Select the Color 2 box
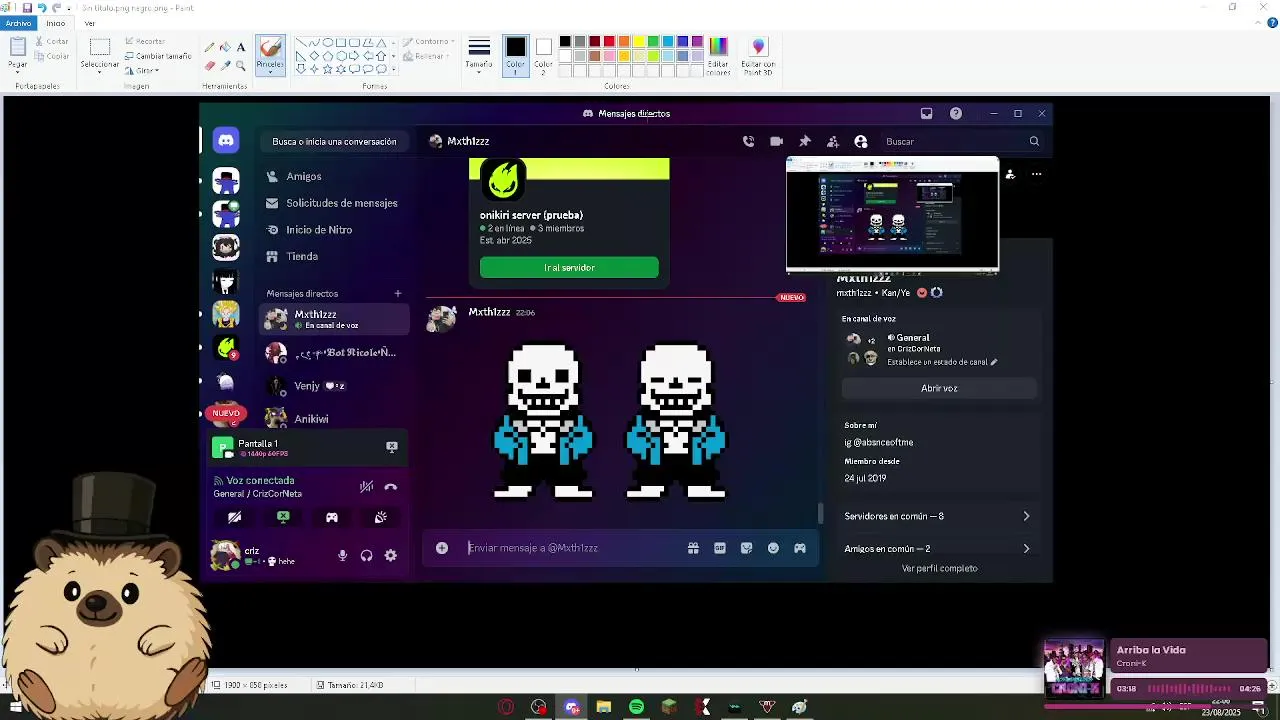This screenshot has width=1280, height=720. click(x=543, y=55)
